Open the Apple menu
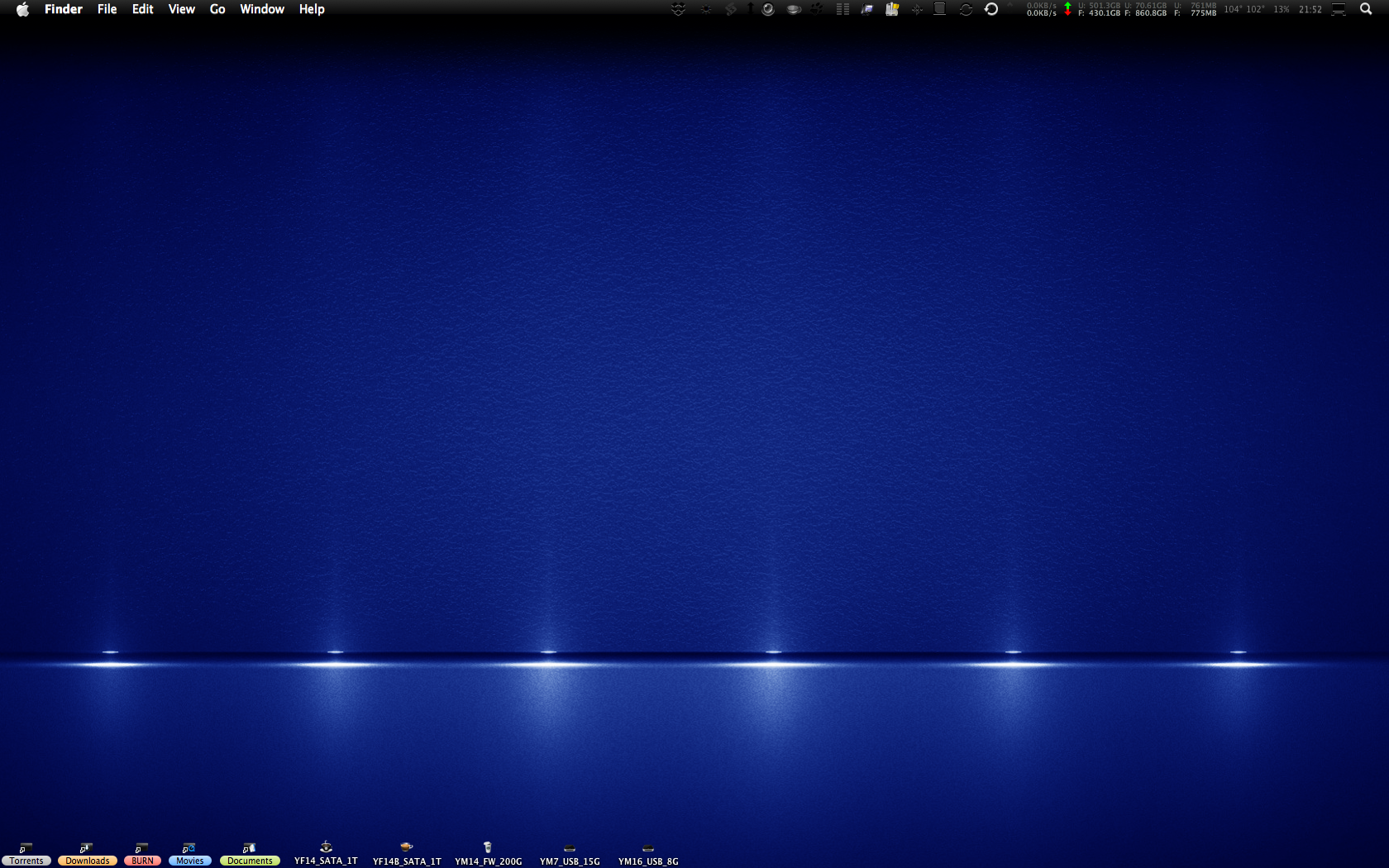This screenshot has width=1389, height=868. tap(22, 9)
